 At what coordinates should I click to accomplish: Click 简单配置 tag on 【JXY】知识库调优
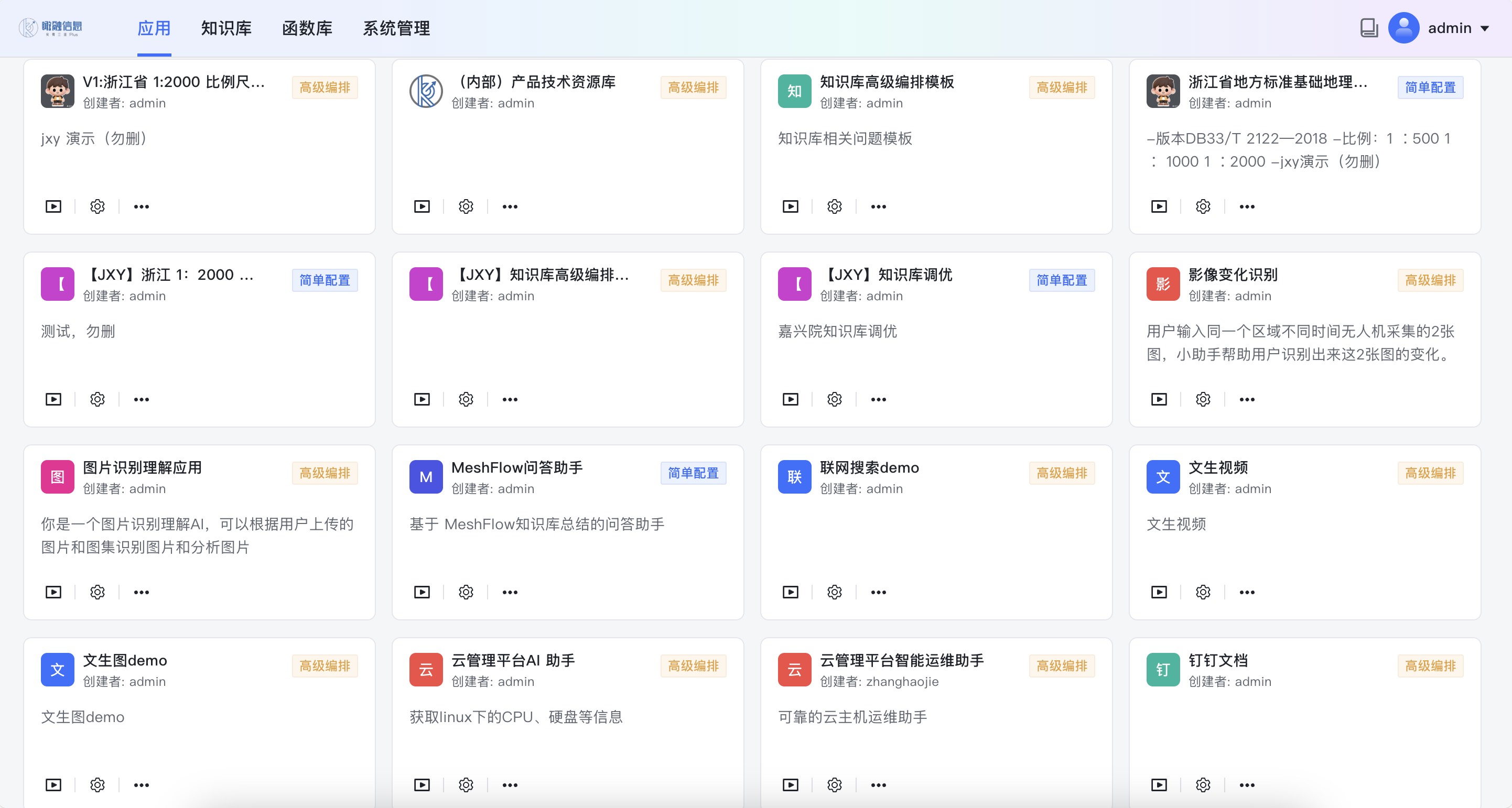click(1062, 280)
